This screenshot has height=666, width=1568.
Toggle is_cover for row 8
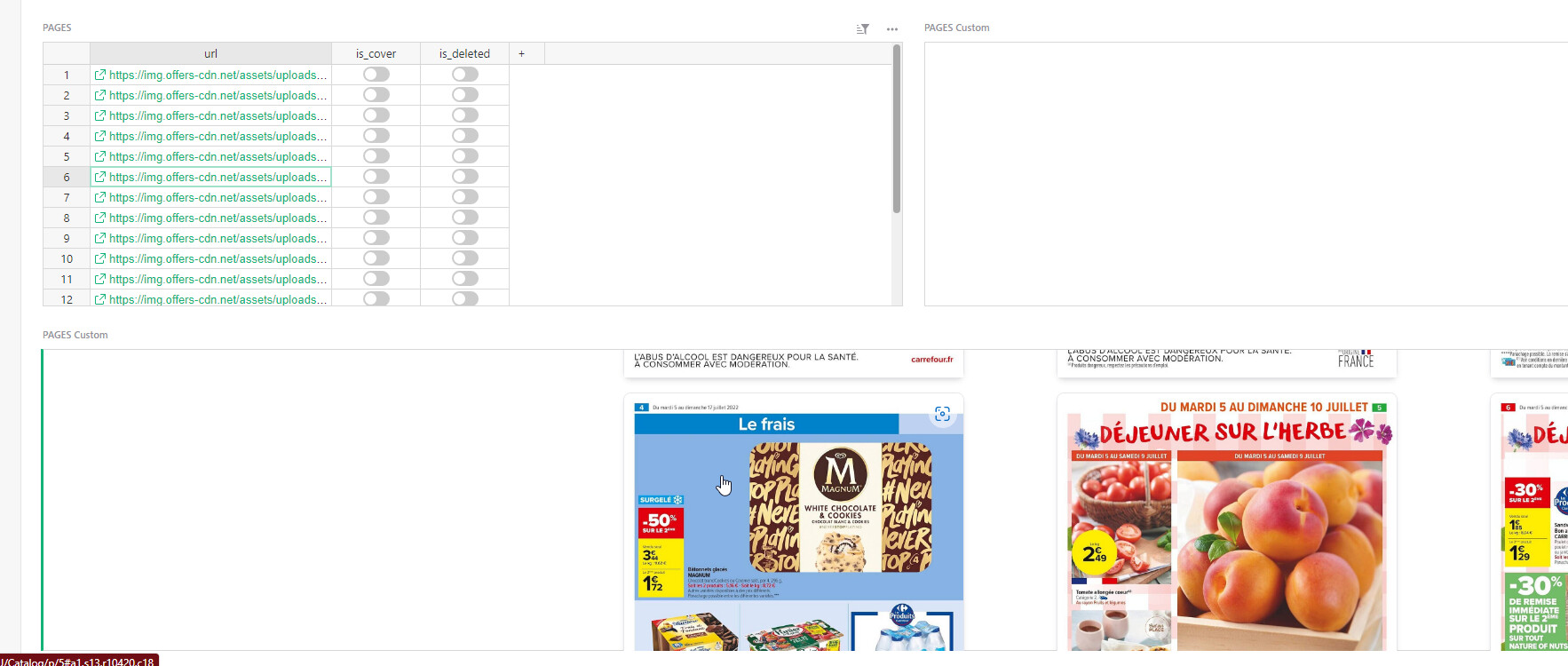point(376,218)
